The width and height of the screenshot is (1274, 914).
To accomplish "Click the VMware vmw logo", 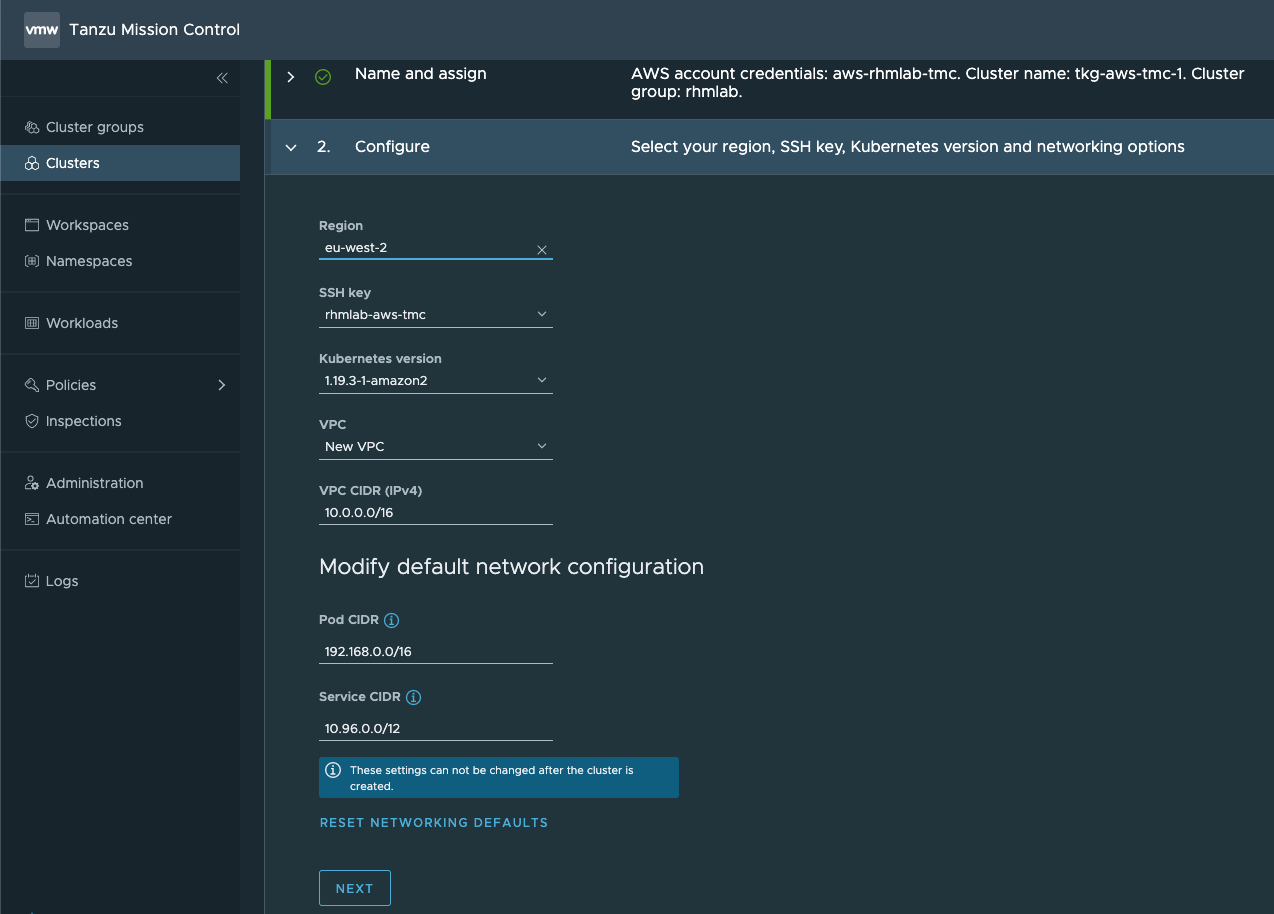I will (x=42, y=30).
